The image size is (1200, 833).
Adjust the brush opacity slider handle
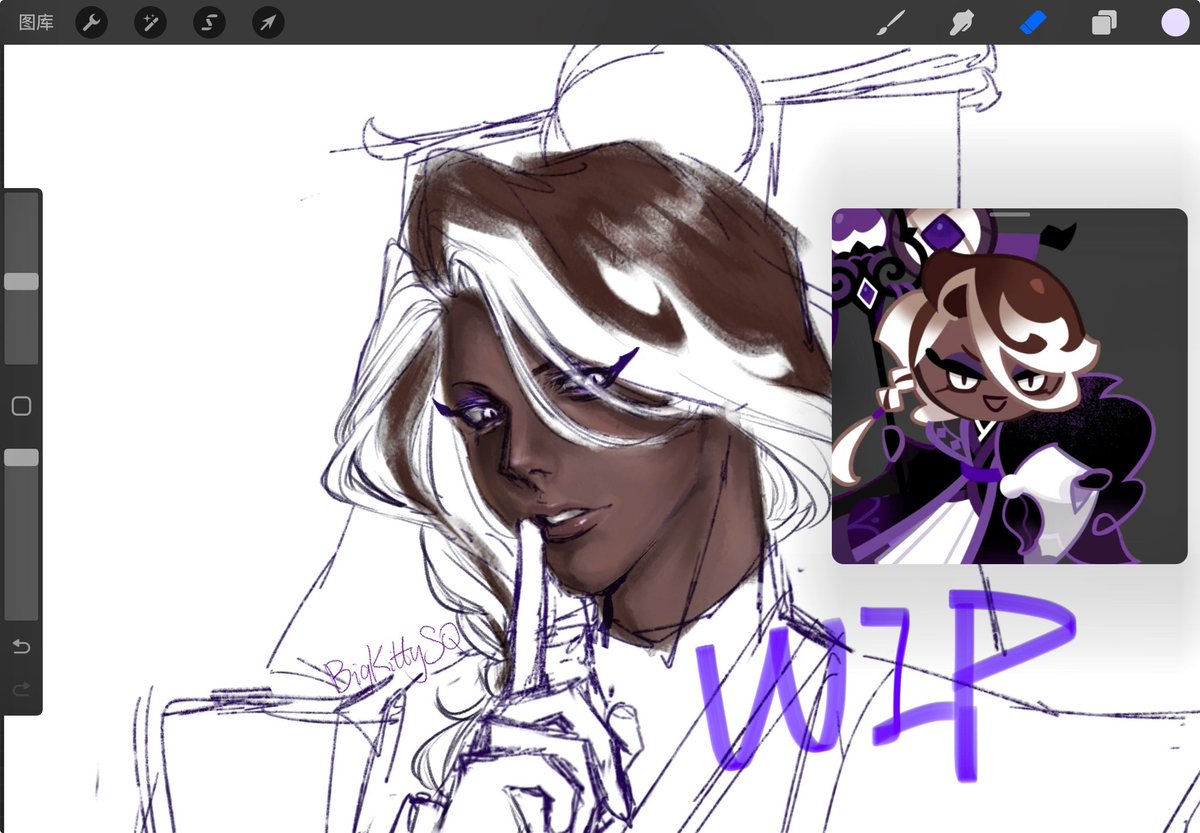[x=22, y=457]
